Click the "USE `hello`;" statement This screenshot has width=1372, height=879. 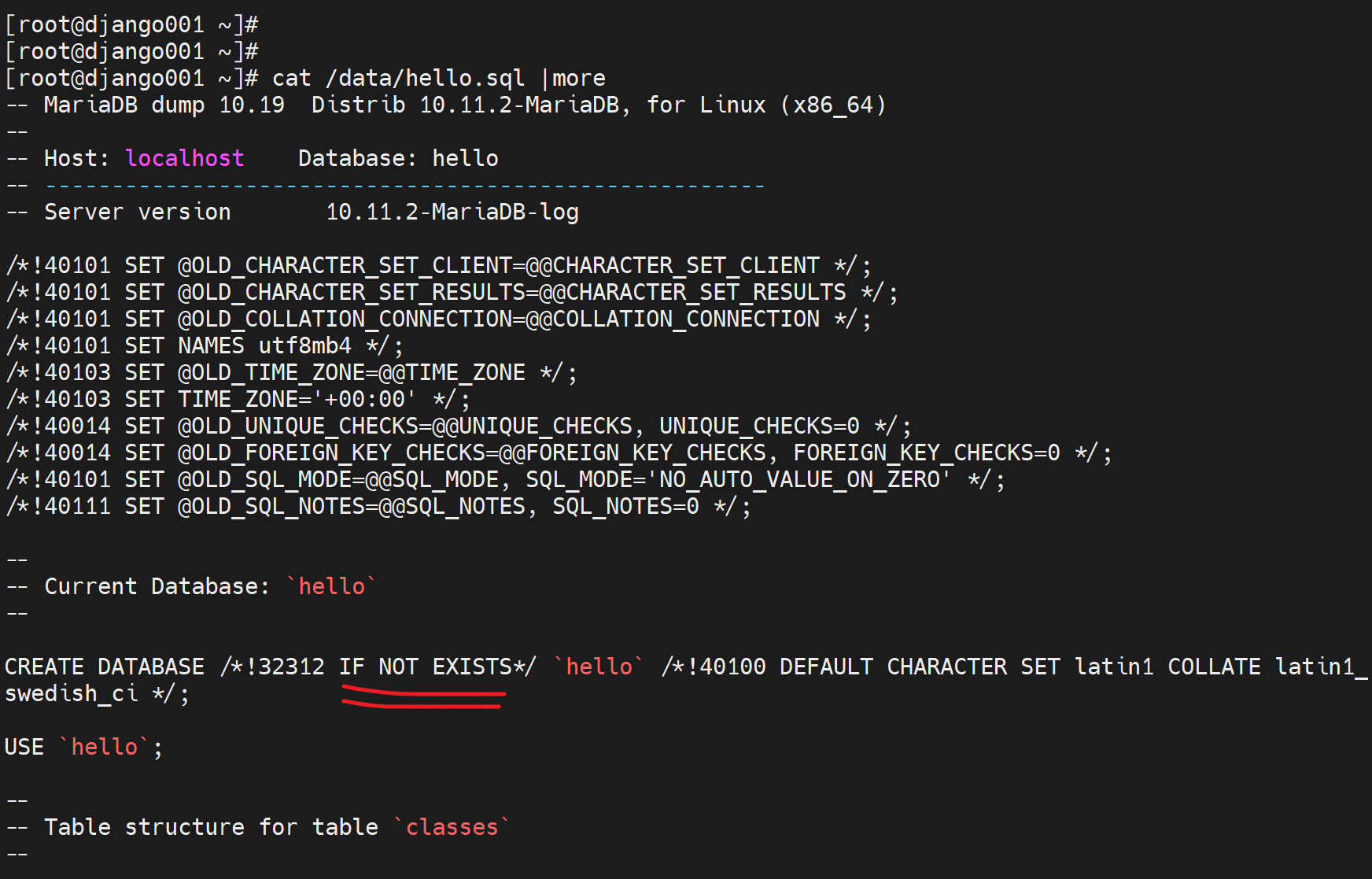point(83,747)
